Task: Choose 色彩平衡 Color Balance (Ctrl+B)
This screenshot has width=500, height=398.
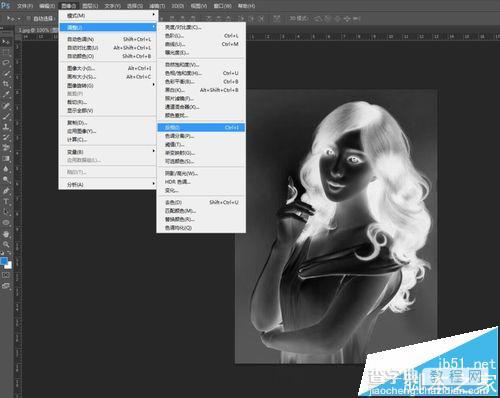Action: [x=201, y=81]
